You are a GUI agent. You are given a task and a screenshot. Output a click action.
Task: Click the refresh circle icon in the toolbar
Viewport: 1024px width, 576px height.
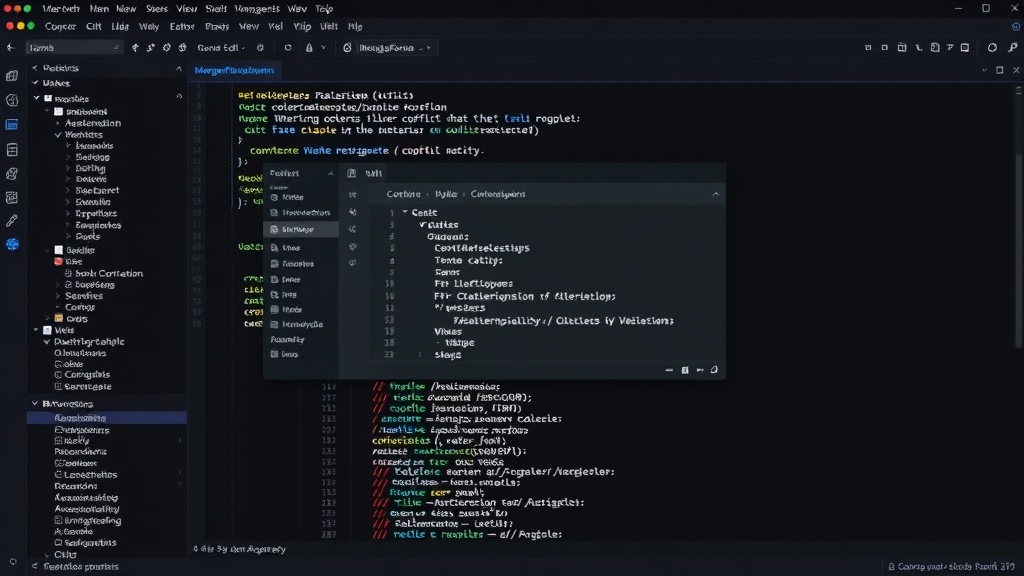tap(287, 48)
